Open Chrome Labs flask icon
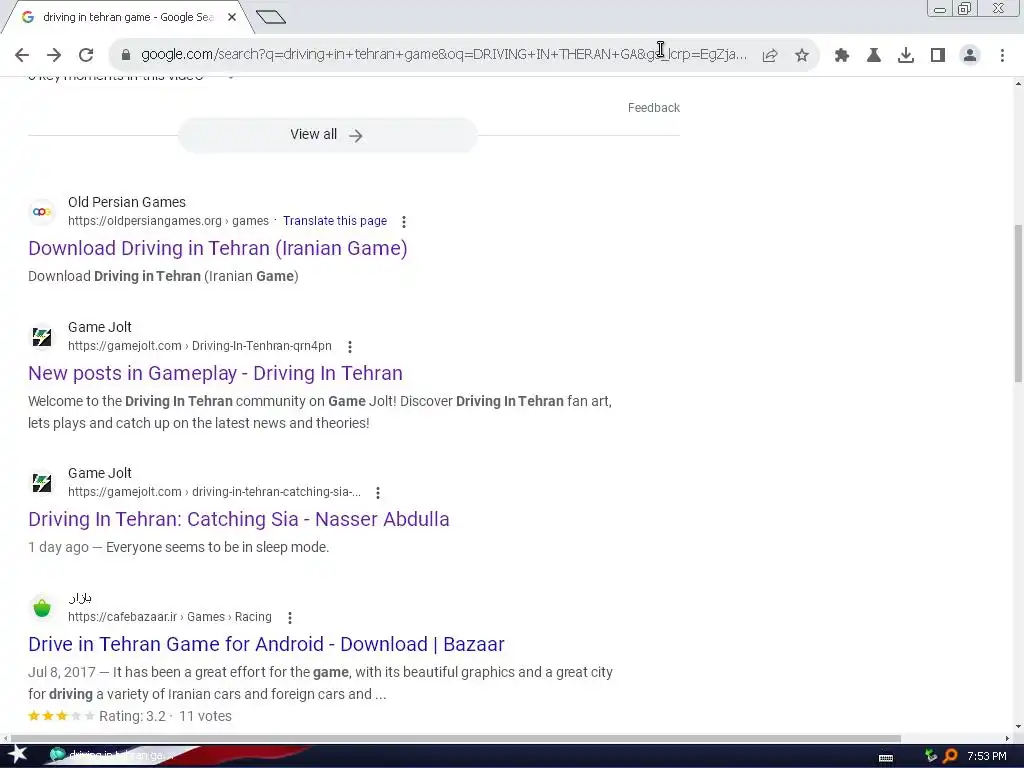Screen dimensions: 1024x768 (x=874, y=56)
